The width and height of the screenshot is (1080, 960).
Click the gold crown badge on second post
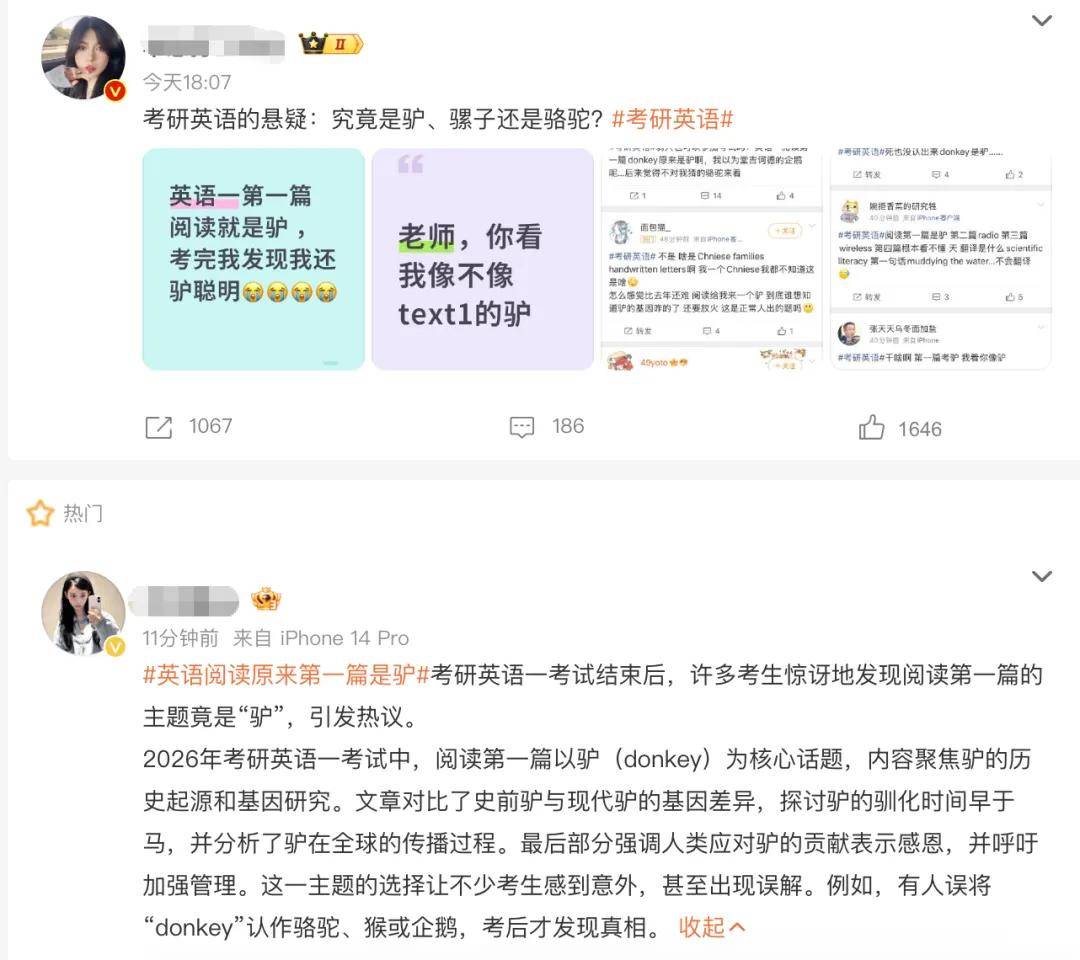tap(266, 600)
